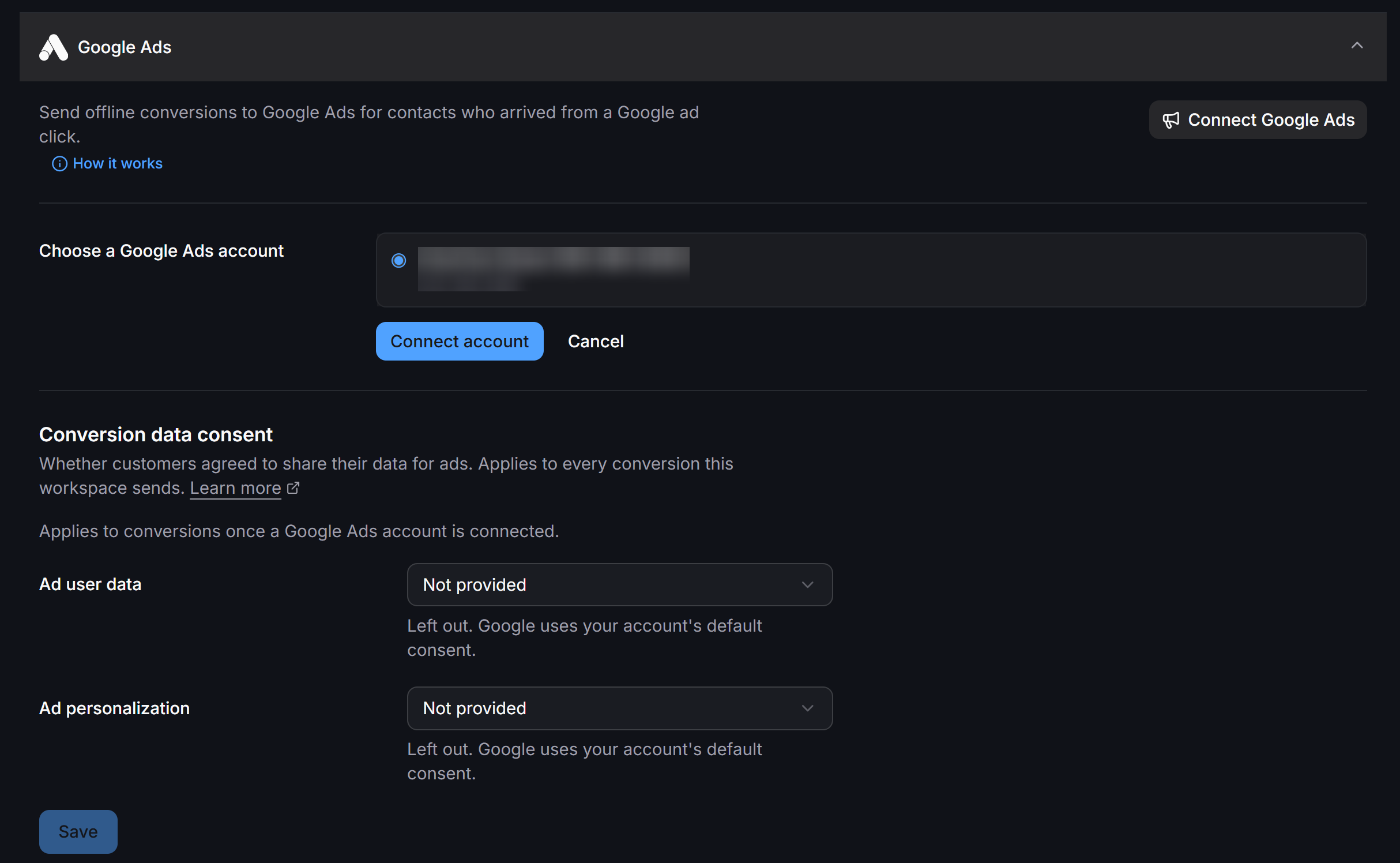Click the Google Ads logo icon
Viewport: 1400px width, 863px height.
tap(53, 47)
